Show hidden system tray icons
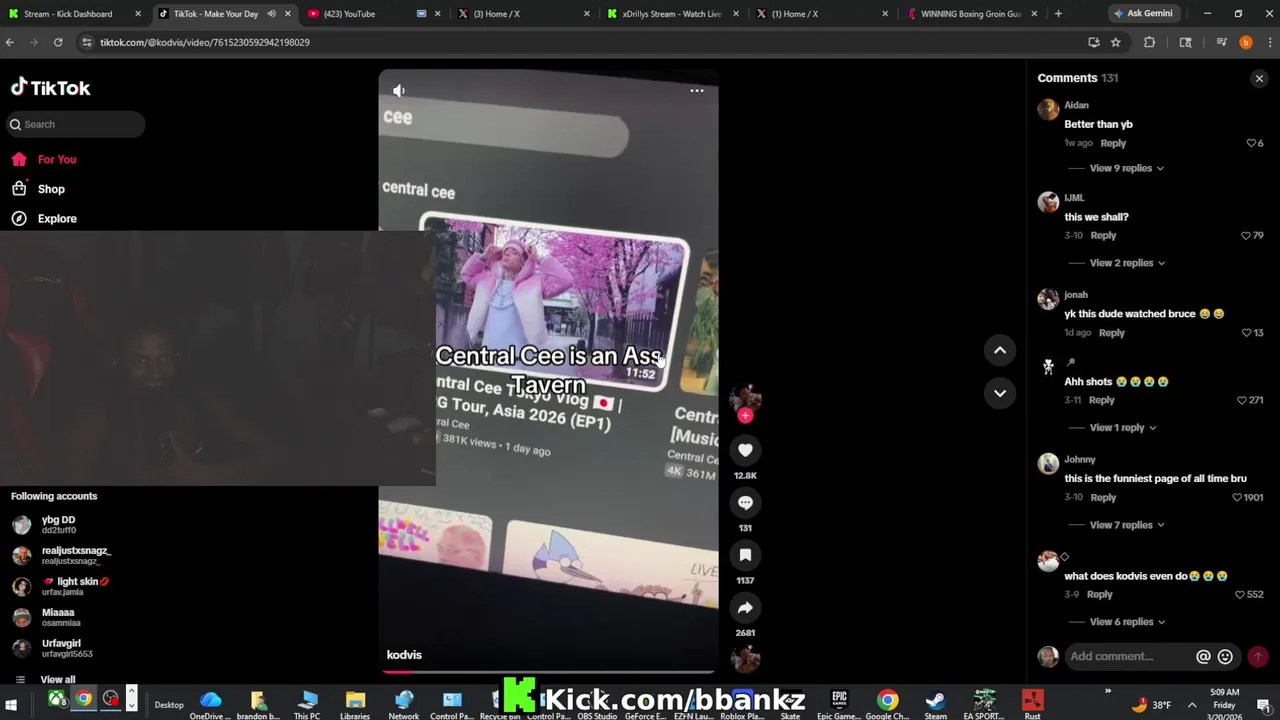 tap(1191, 705)
